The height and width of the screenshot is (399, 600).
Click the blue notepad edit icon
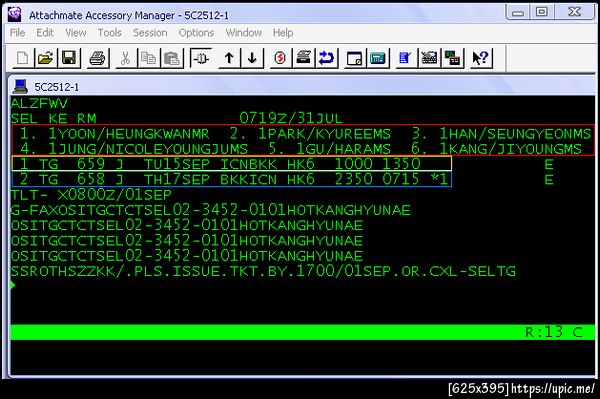[405, 59]
